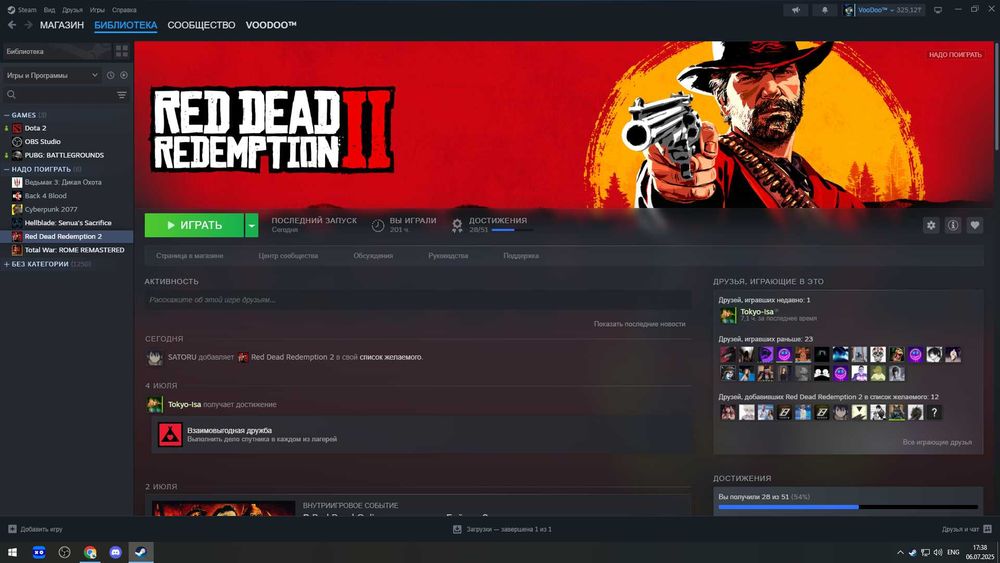The width and height of the screenshot is (1000, 563).
Task: Go back with the navigation back arrow
Action: (x=12, y=25)
